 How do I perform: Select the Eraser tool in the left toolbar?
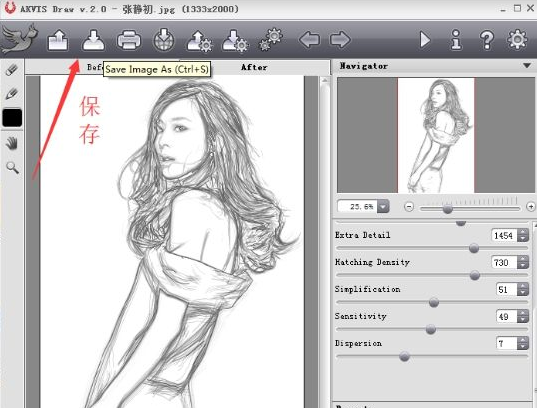[x=12, y=70]
